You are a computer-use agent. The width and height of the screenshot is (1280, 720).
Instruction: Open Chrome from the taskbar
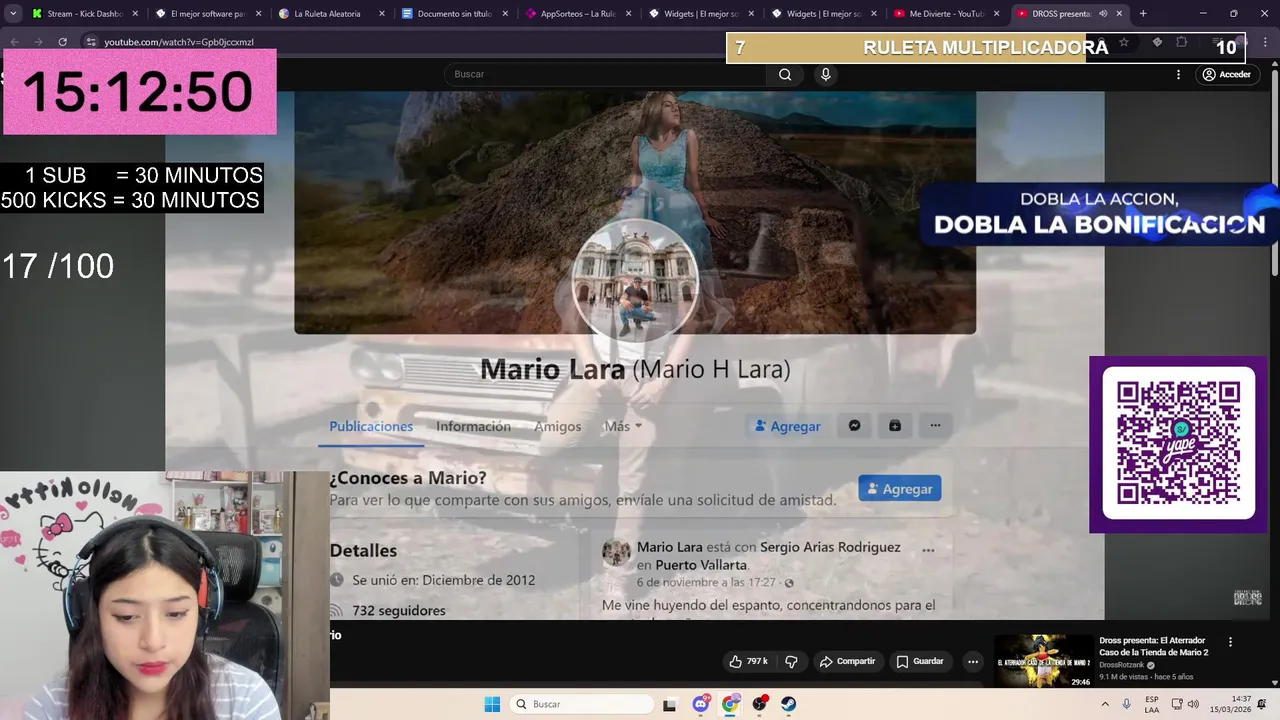(x=730, y=704)
